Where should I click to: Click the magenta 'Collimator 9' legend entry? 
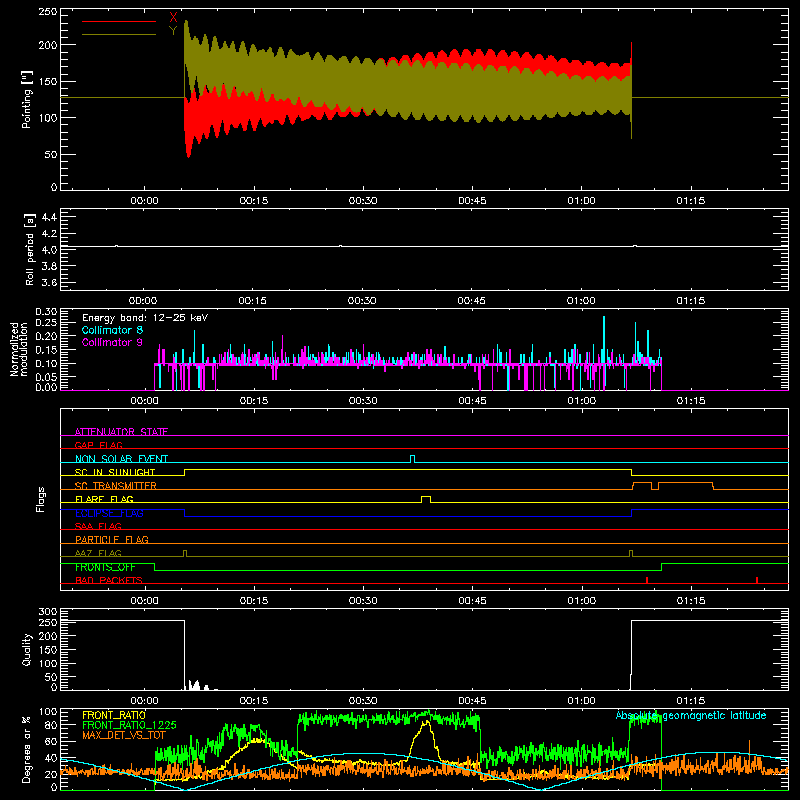click(x=112, y=342)
